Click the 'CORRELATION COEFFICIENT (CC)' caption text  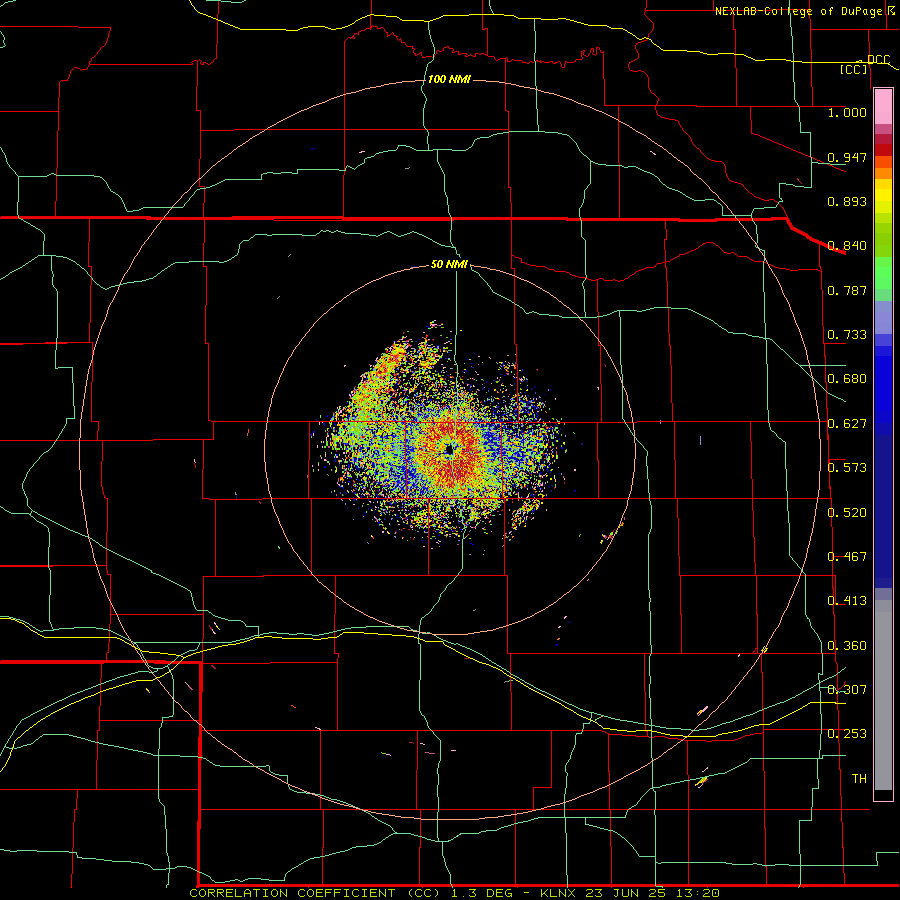click(315, 893)
